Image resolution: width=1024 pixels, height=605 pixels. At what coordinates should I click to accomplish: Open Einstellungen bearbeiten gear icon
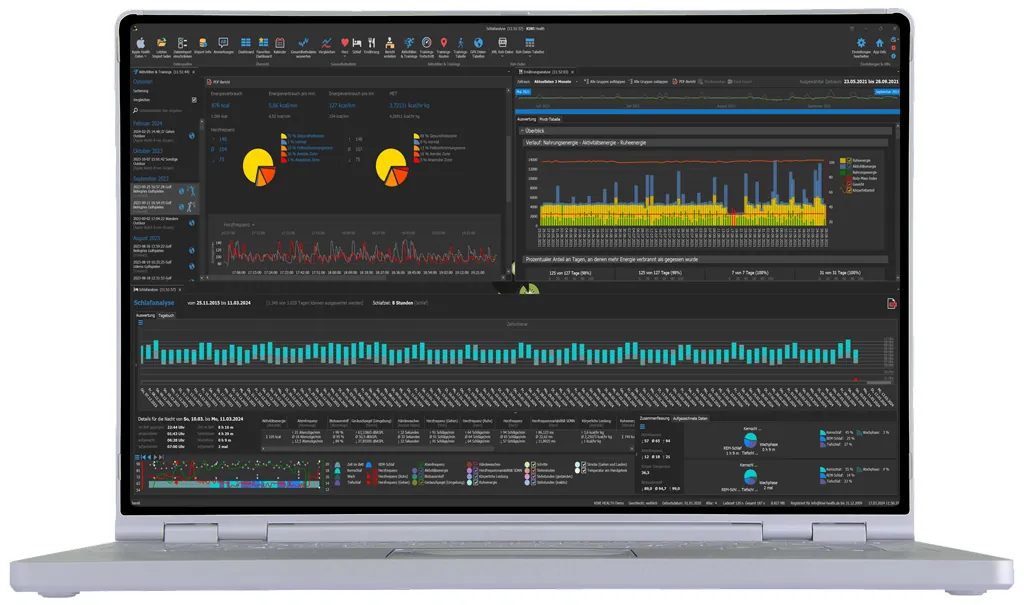pos(861,43)
